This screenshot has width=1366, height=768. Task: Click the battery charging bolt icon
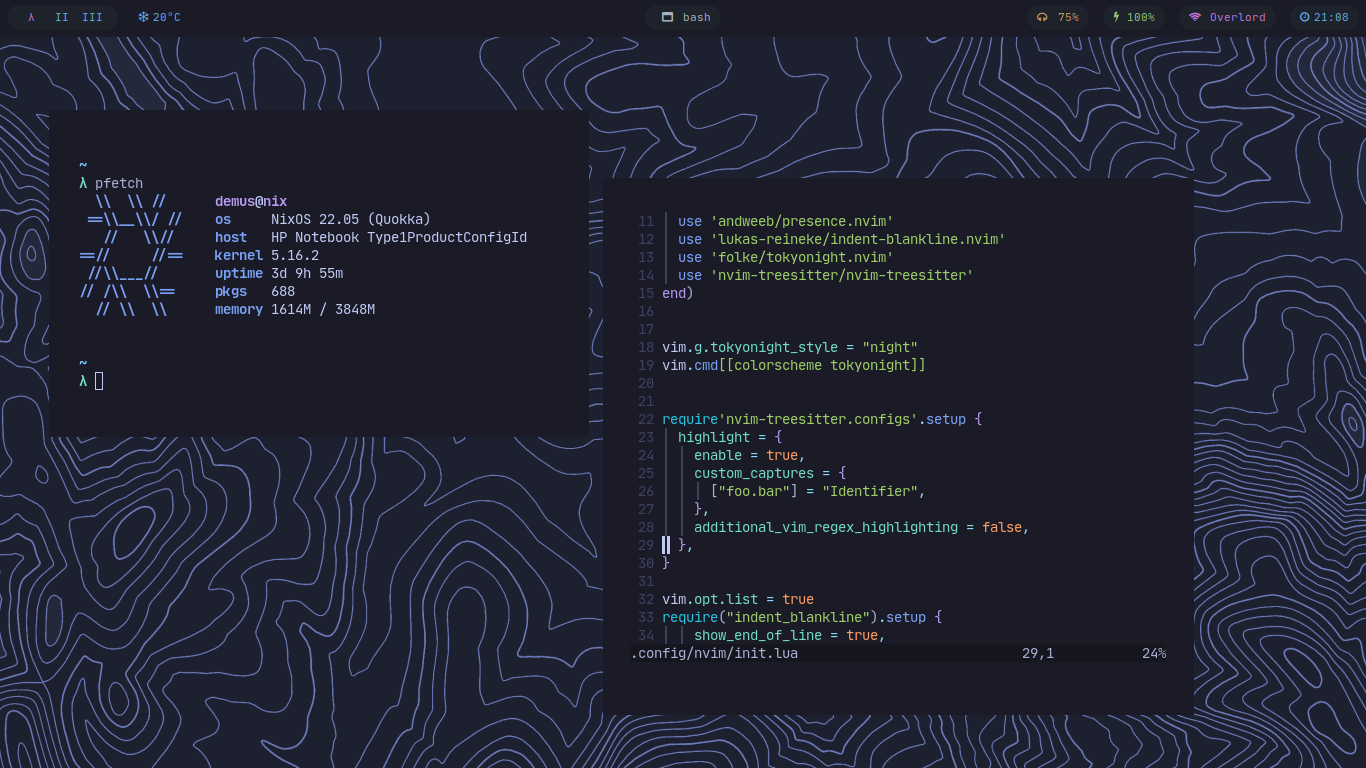click(1117, 17)
